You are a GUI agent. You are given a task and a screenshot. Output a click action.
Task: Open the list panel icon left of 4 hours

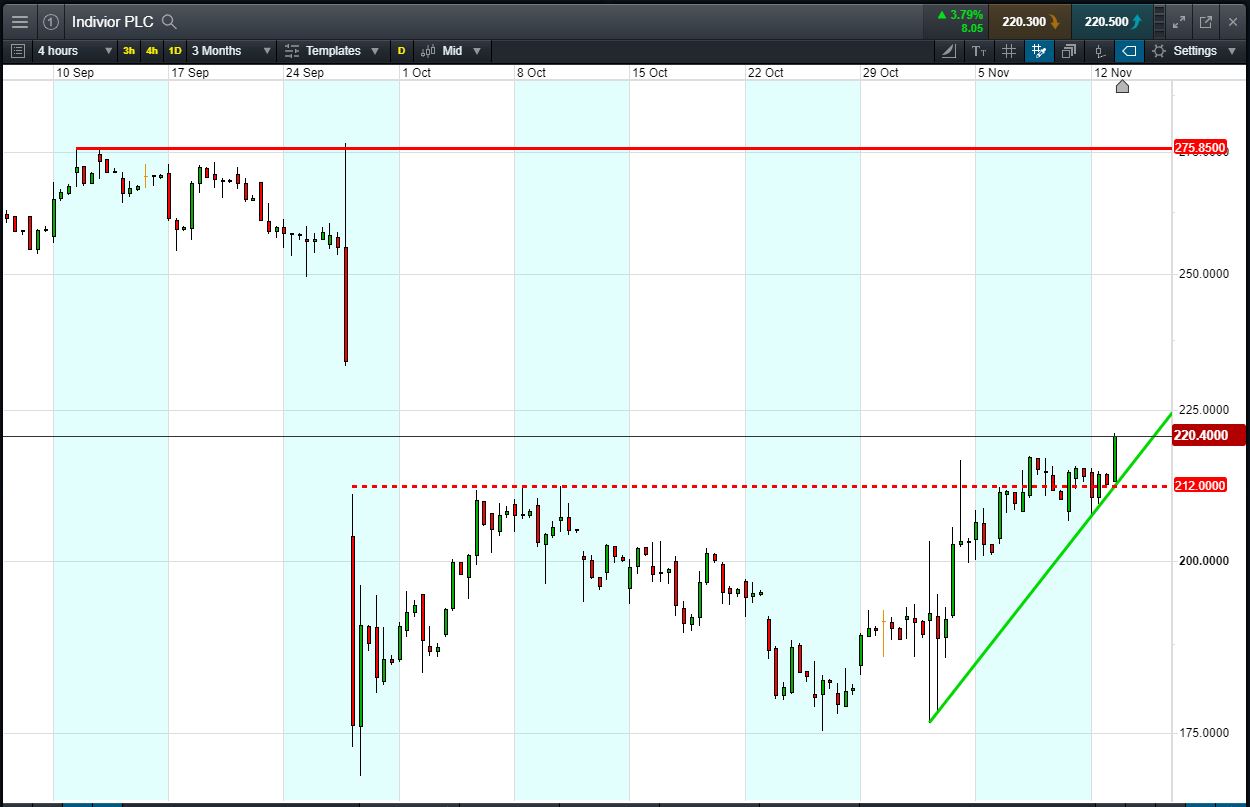click(18, 50)
